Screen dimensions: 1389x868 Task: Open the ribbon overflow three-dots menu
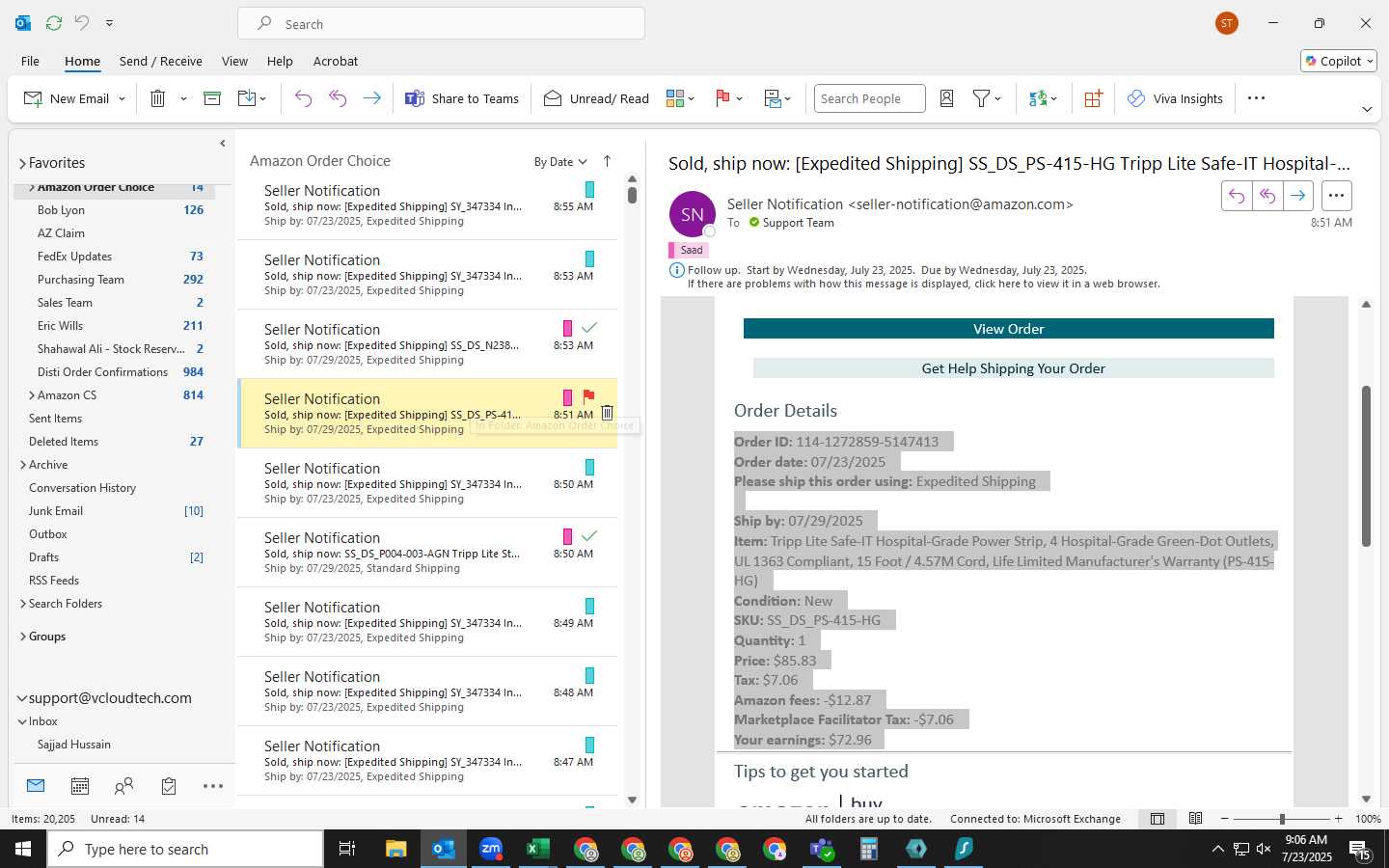[x=1256, y=98]
